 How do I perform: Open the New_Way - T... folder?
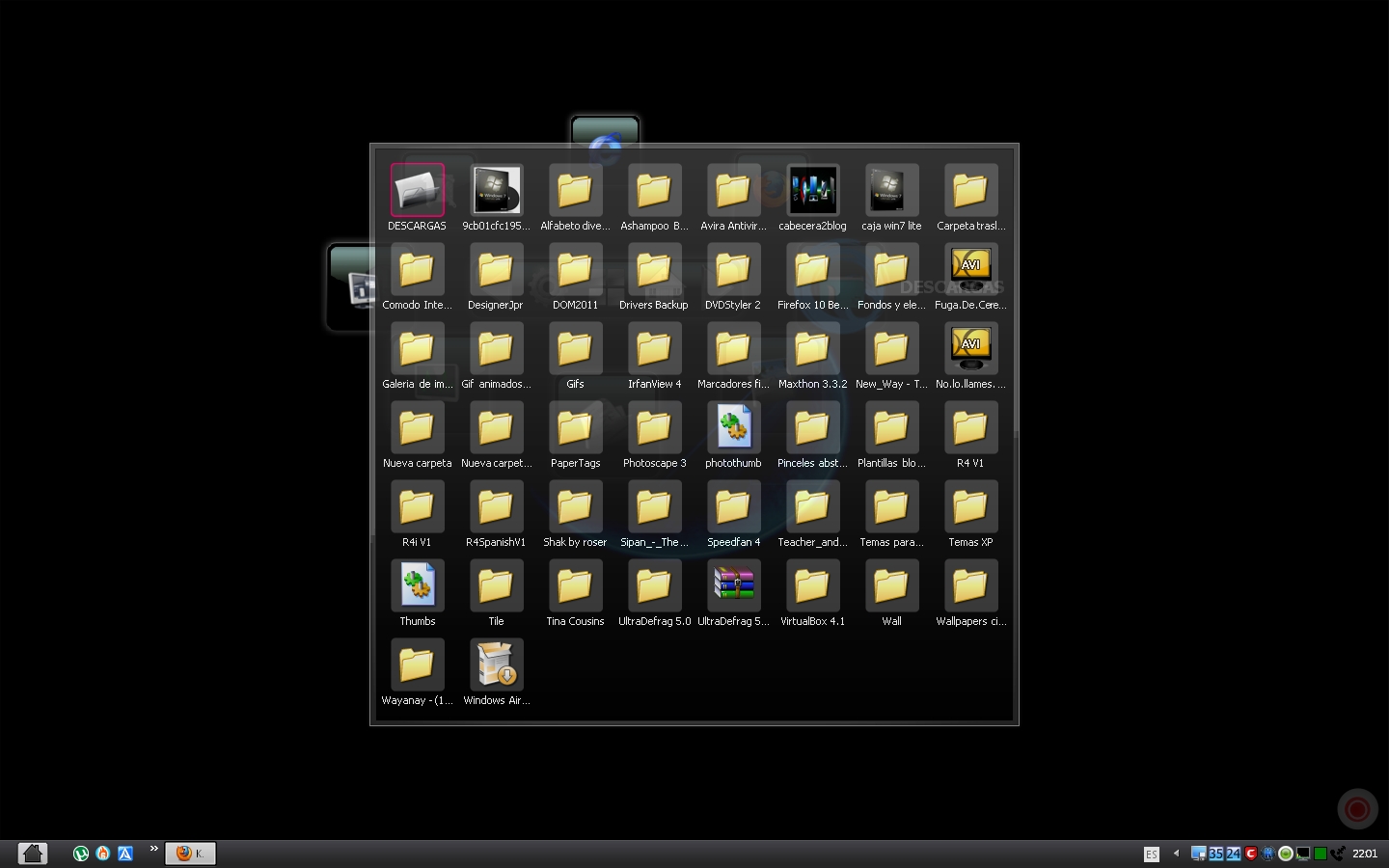(891, 348)
